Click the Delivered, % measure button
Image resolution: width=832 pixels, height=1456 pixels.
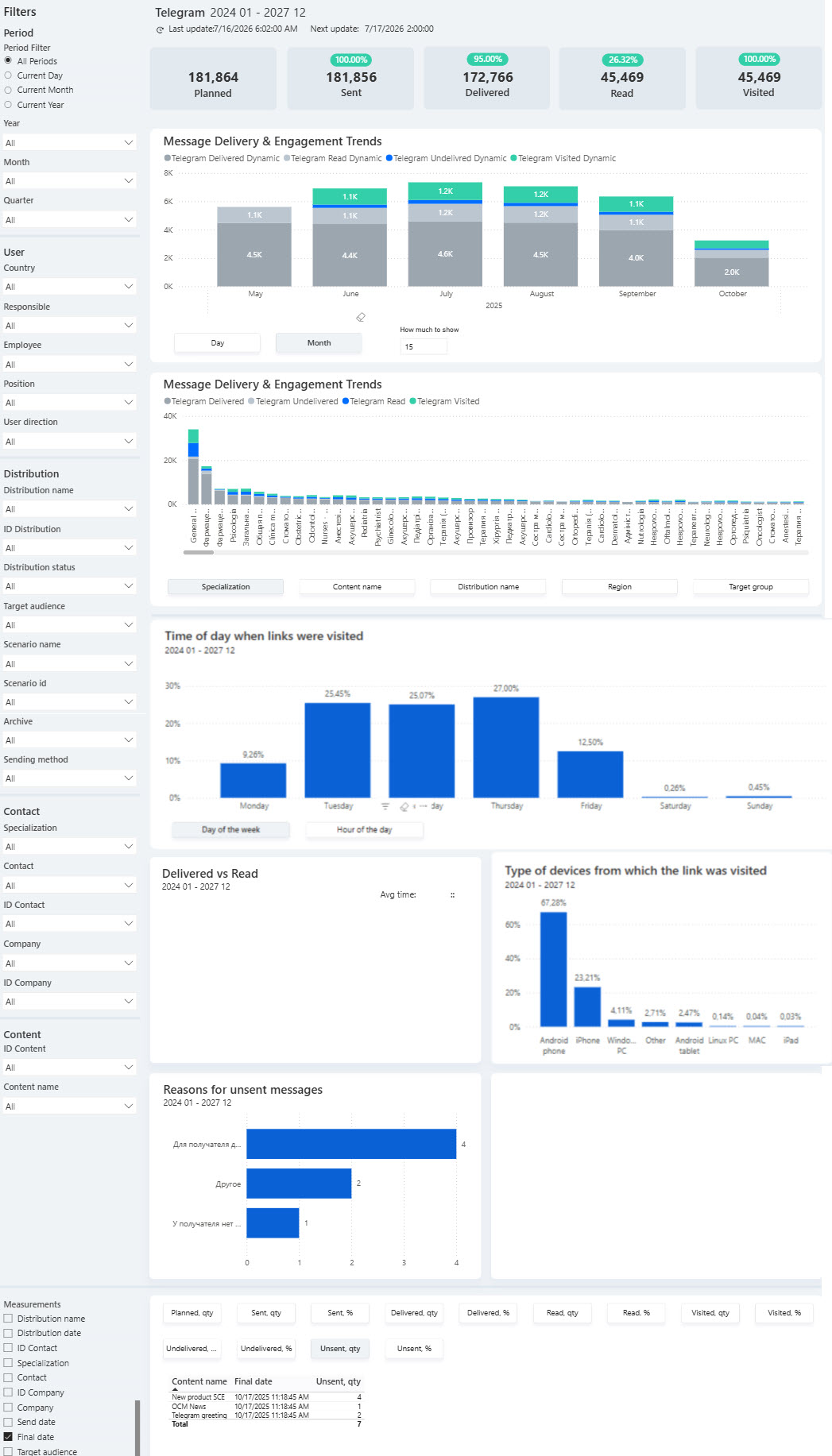(488, 1313)
